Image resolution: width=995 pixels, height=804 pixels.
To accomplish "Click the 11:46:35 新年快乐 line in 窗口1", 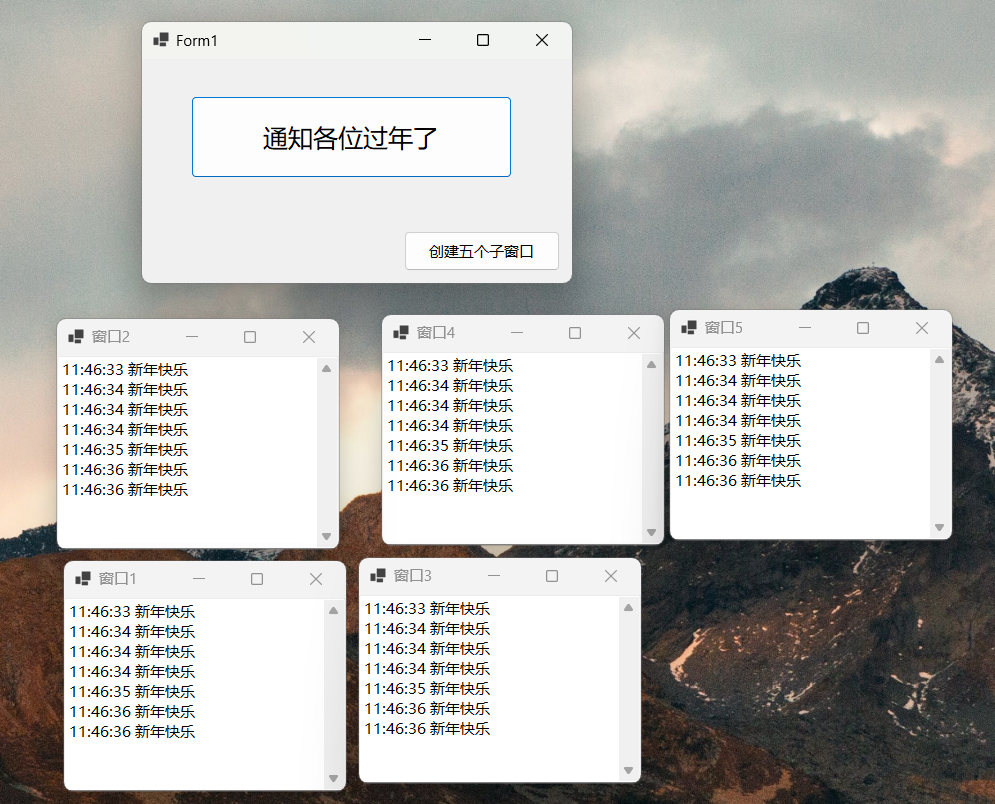I will (x=133, y=691).
